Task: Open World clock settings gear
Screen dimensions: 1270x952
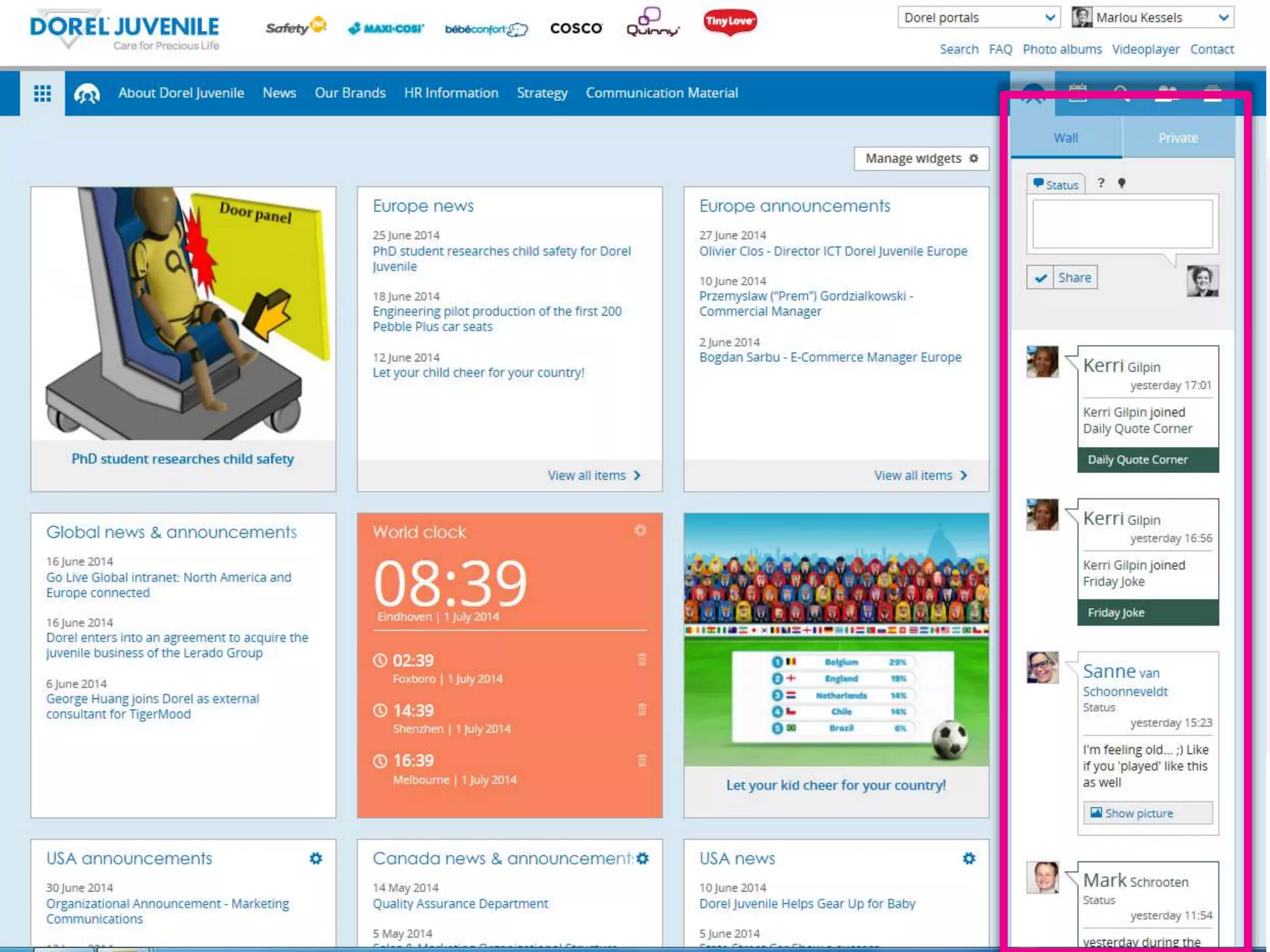Action: pos(640,531)
